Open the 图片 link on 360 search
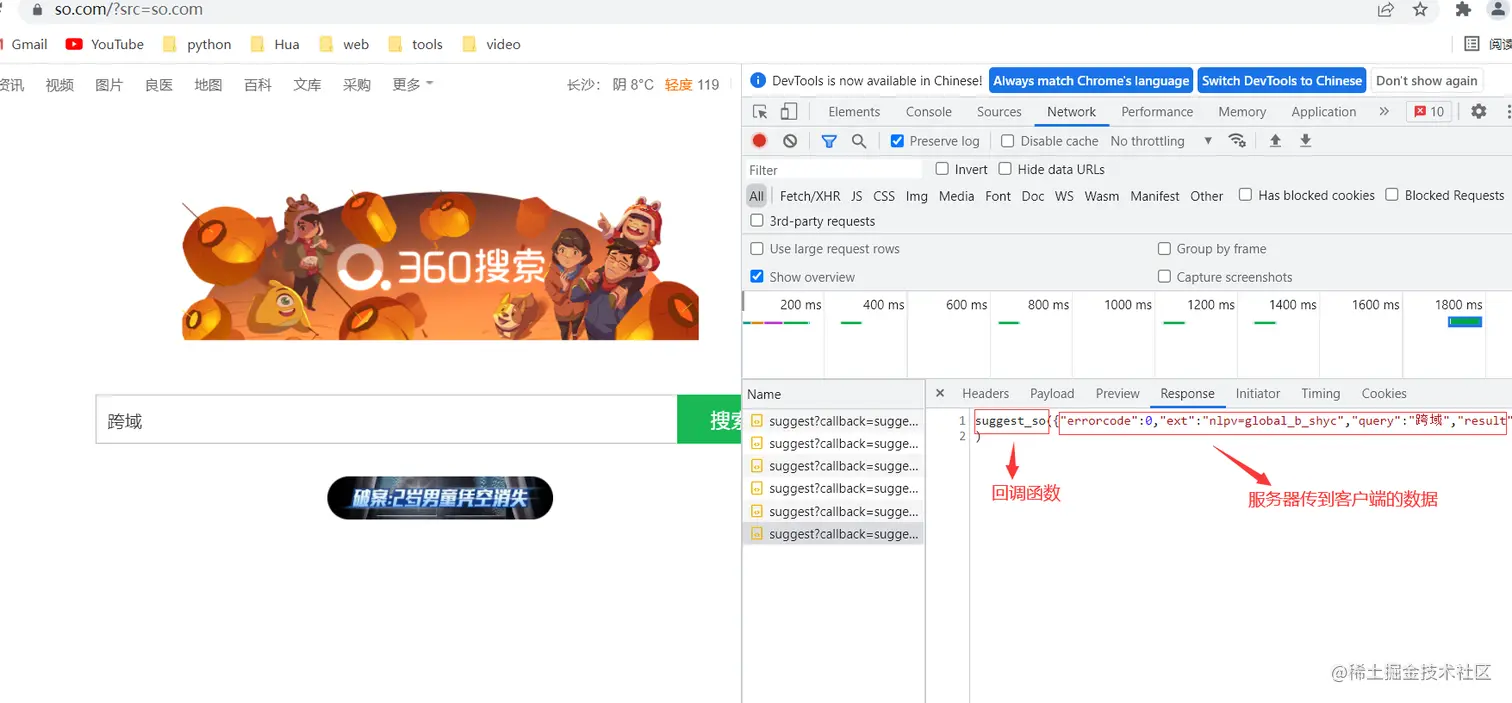This screenshot has width=1512, height=703. coord(109,85)
